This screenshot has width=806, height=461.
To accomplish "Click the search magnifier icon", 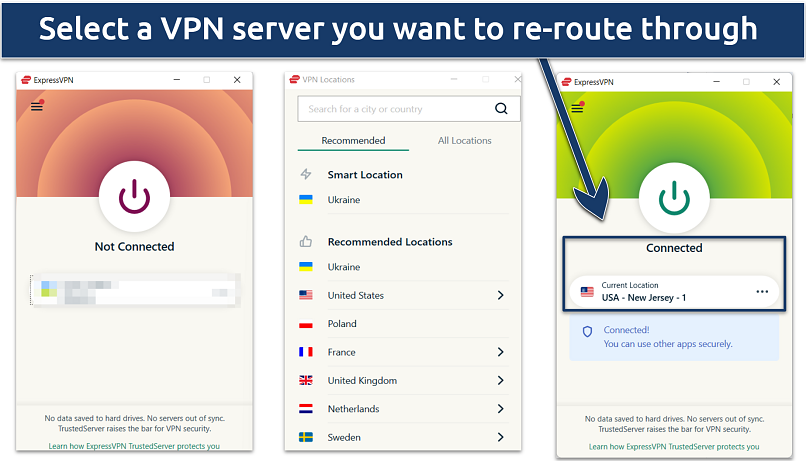I will click(x=502, y=109).
